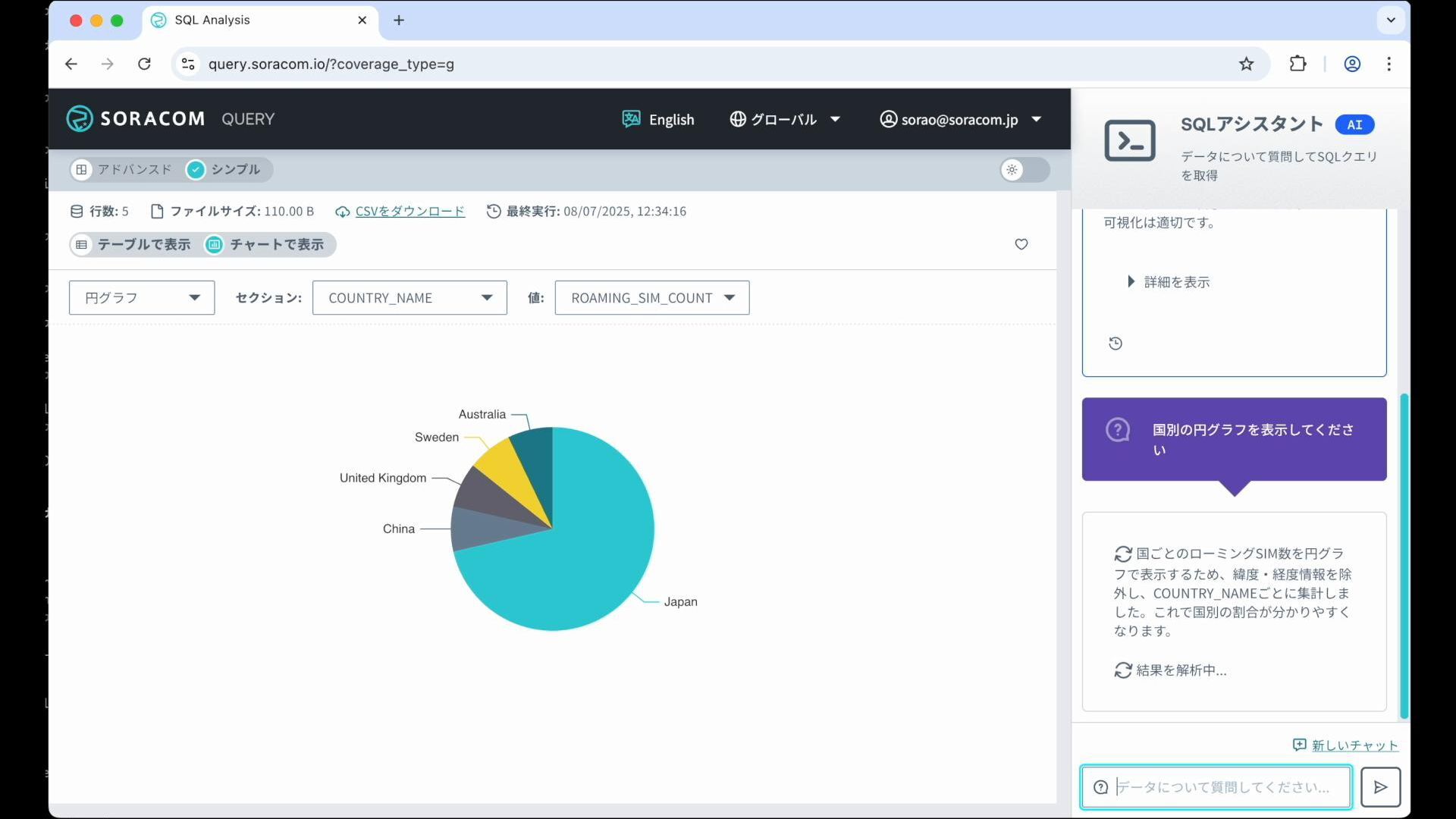Click the 最終実行 timestamp text
This screenshot has height=819, width=1456.
(596, 212)
